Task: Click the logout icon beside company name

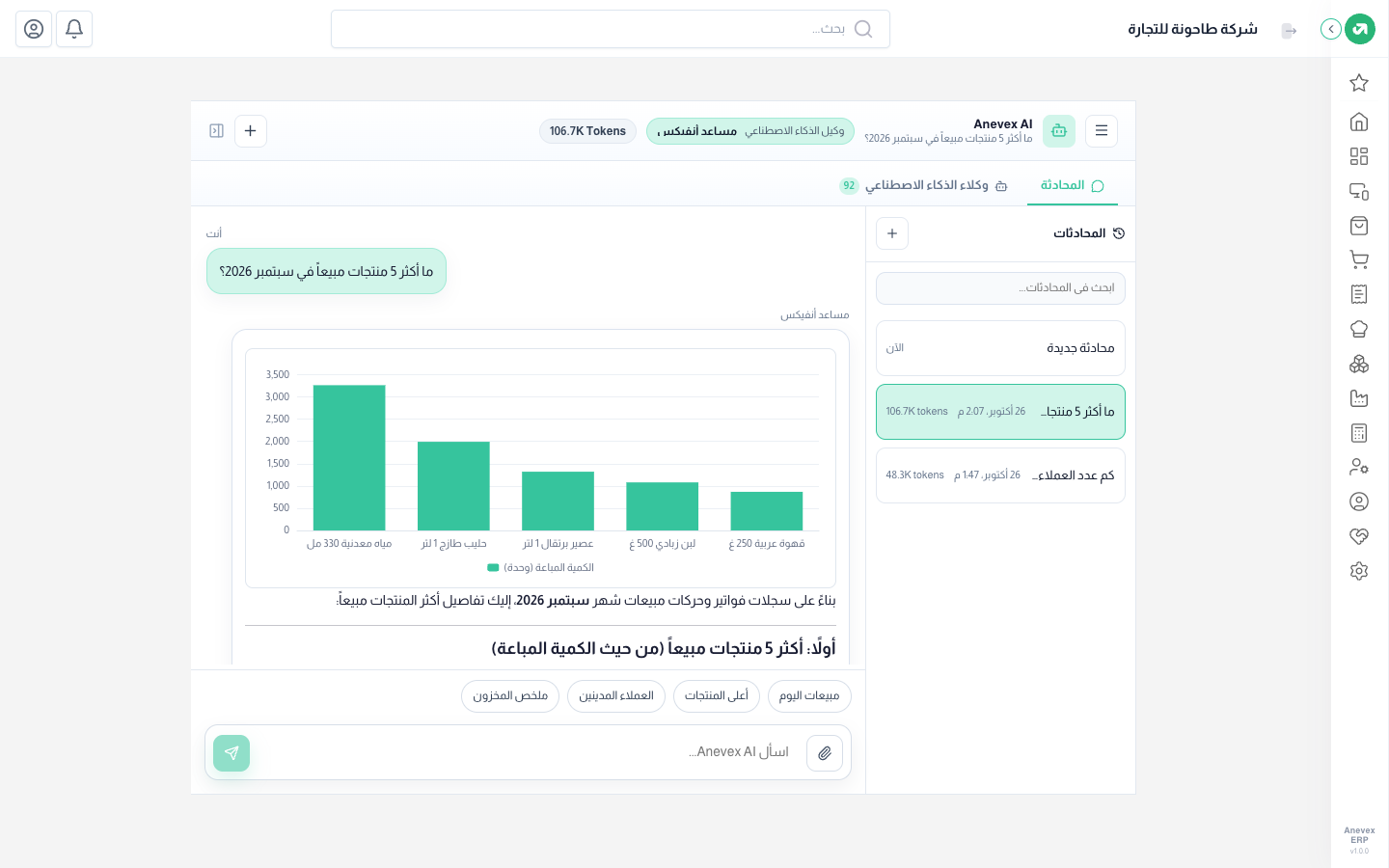Action: [x=1290, y=31]
